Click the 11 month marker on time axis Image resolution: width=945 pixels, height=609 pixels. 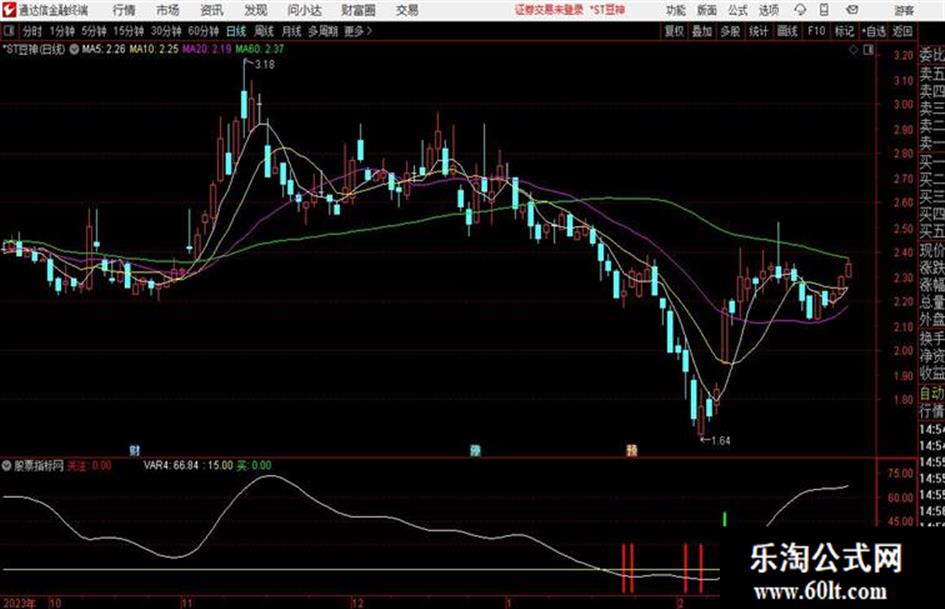click(186, 603)
